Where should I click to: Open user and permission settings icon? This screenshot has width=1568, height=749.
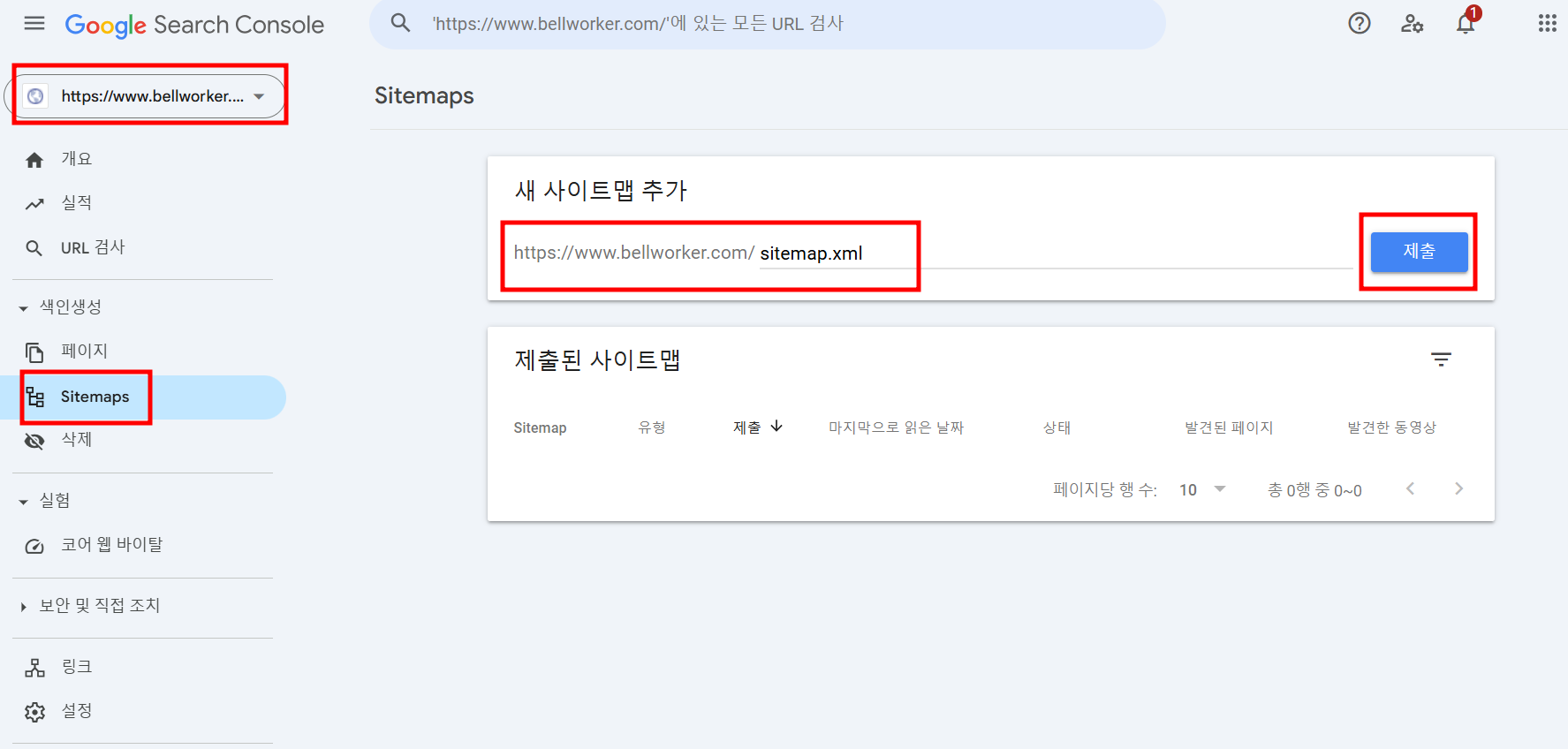coord(1412,24)
